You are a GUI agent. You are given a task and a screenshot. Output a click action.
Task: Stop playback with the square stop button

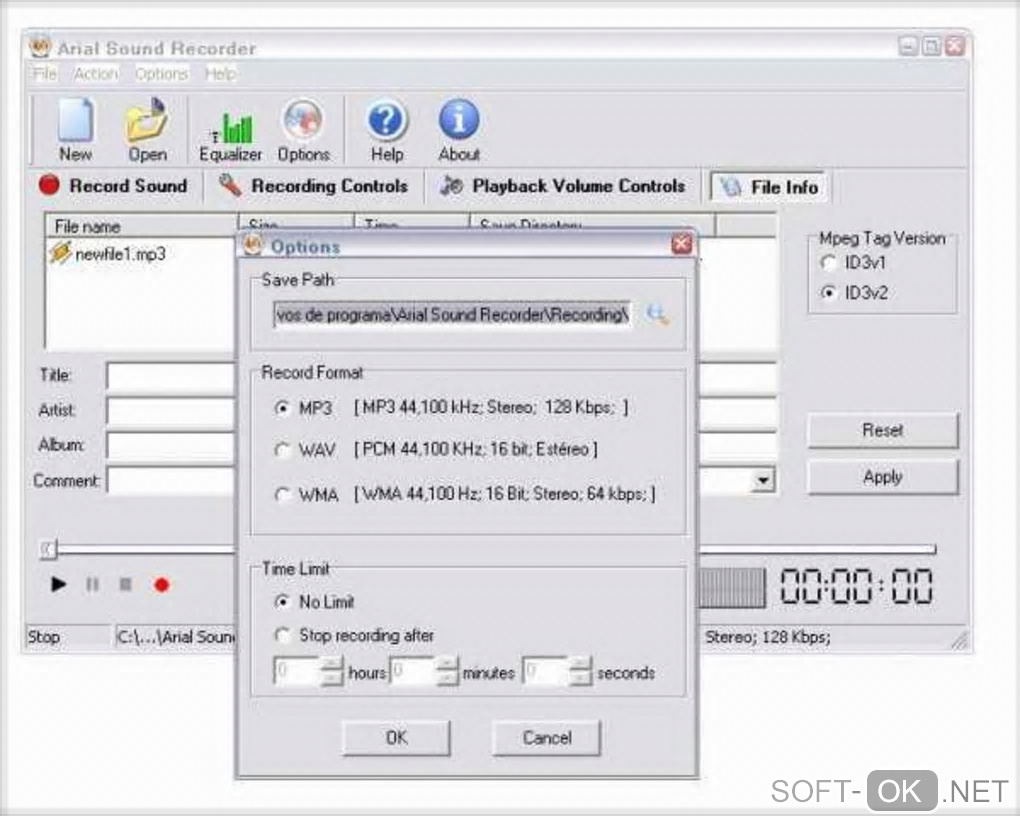[126, 585]
